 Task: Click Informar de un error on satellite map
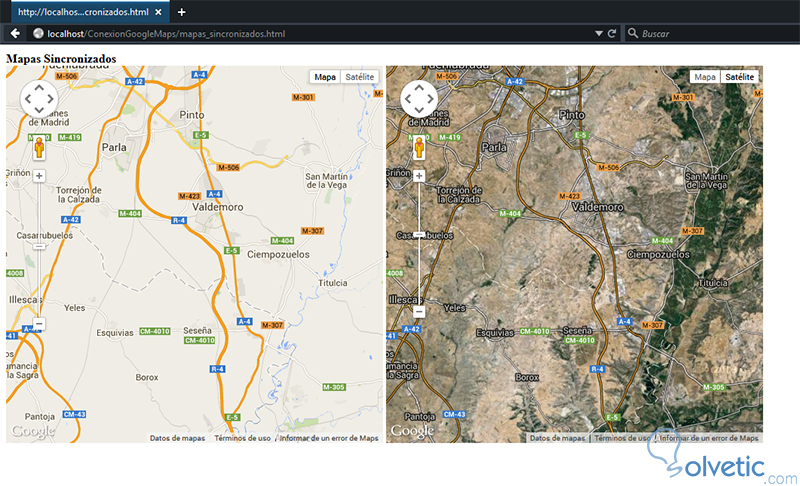coord(709,438)
